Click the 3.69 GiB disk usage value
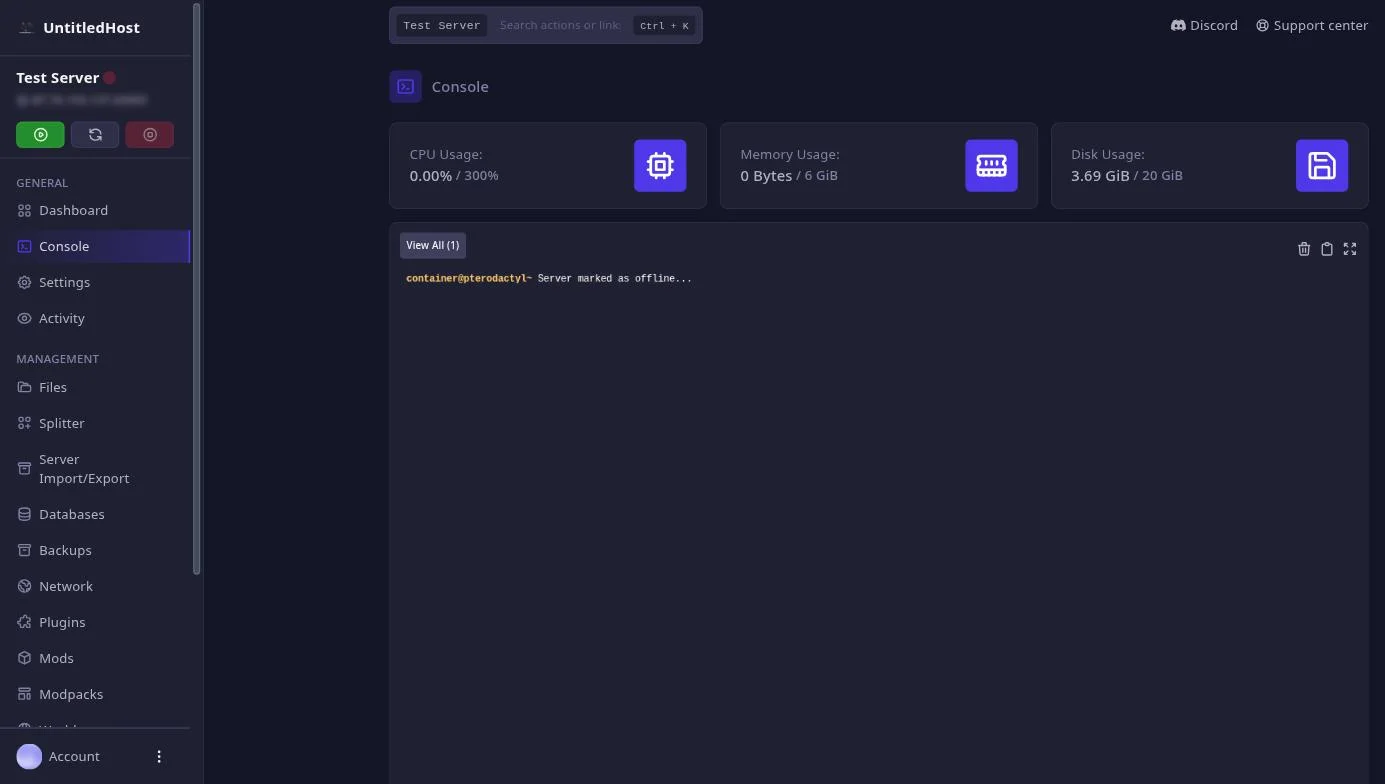 pyautogui.click(x=1100, y=176)
